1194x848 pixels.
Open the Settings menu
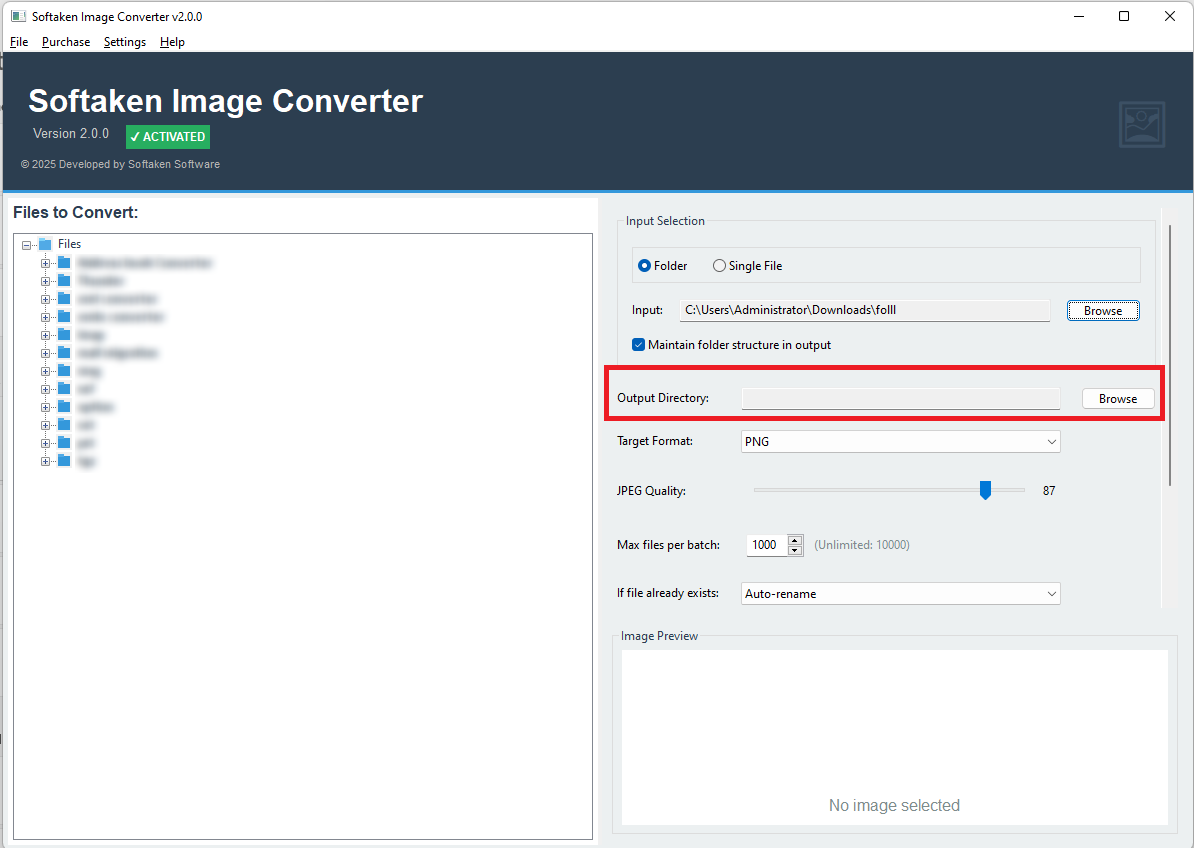(x=125, y=42)
